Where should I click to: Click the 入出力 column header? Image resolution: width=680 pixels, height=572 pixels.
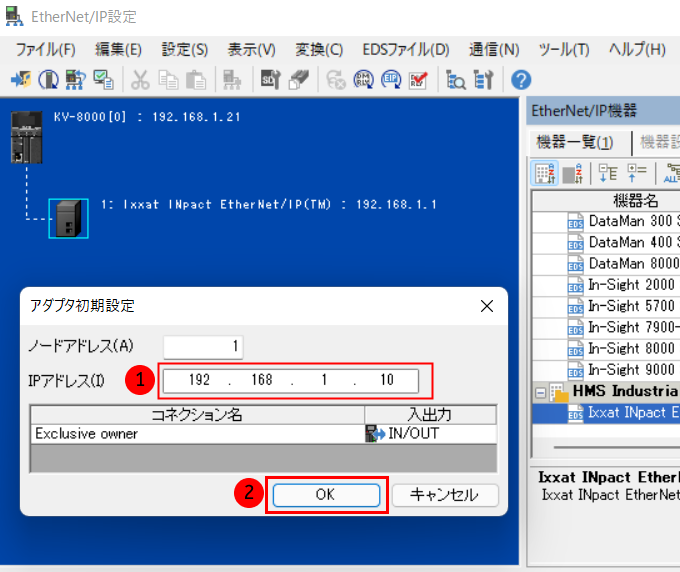click(430, 415)
